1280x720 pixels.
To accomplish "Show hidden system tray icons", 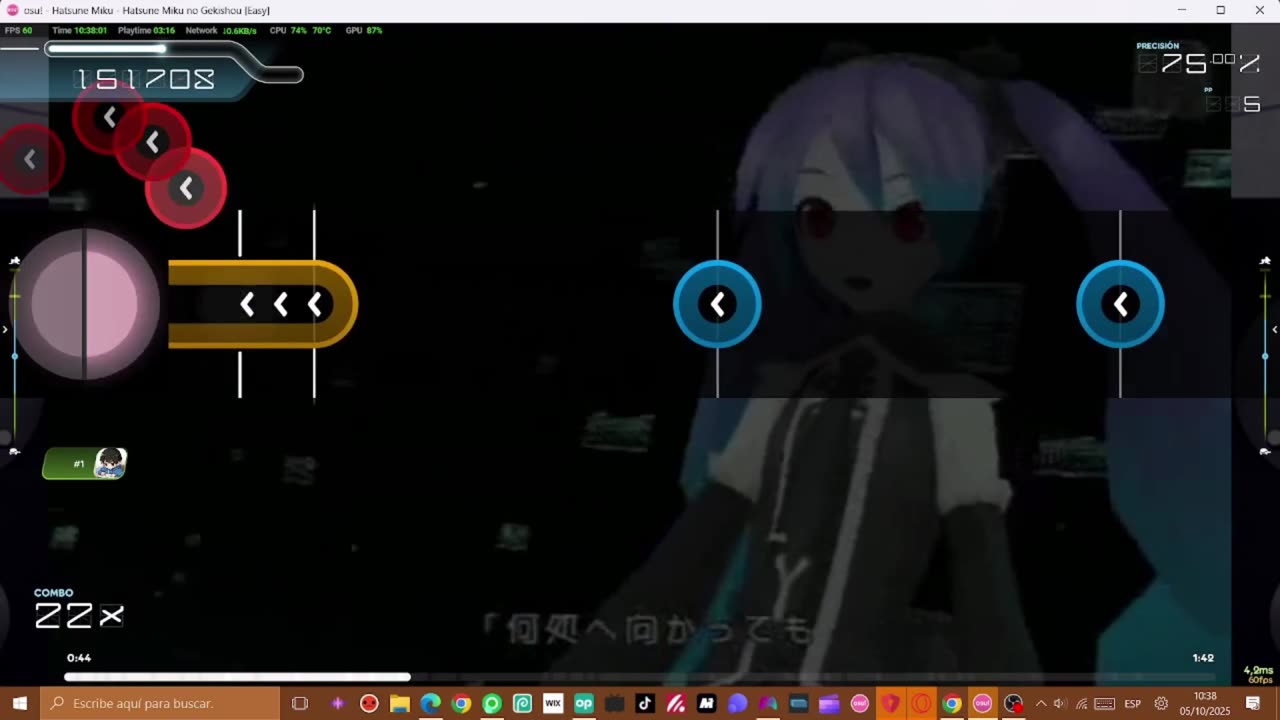I will (x=1040, y=703).
